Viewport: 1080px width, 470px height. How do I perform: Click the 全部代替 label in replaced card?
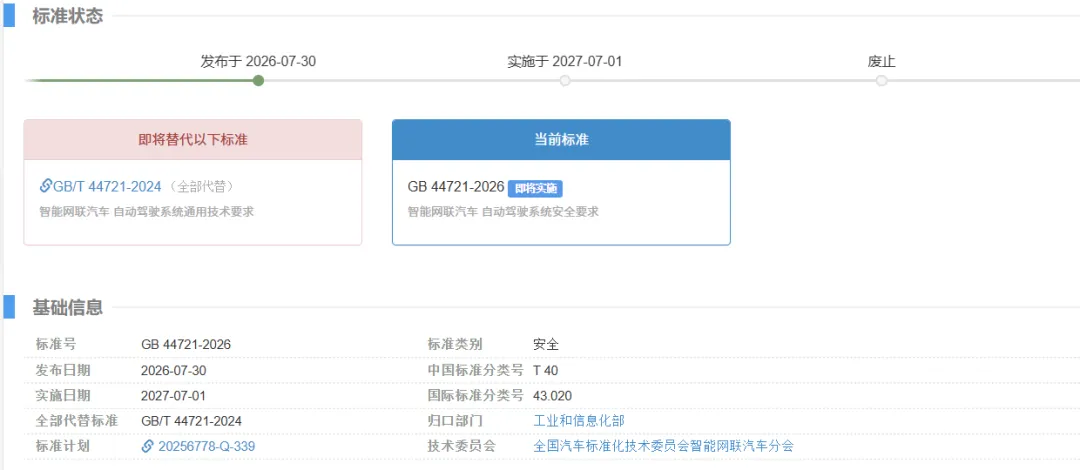tap(202, 187)
